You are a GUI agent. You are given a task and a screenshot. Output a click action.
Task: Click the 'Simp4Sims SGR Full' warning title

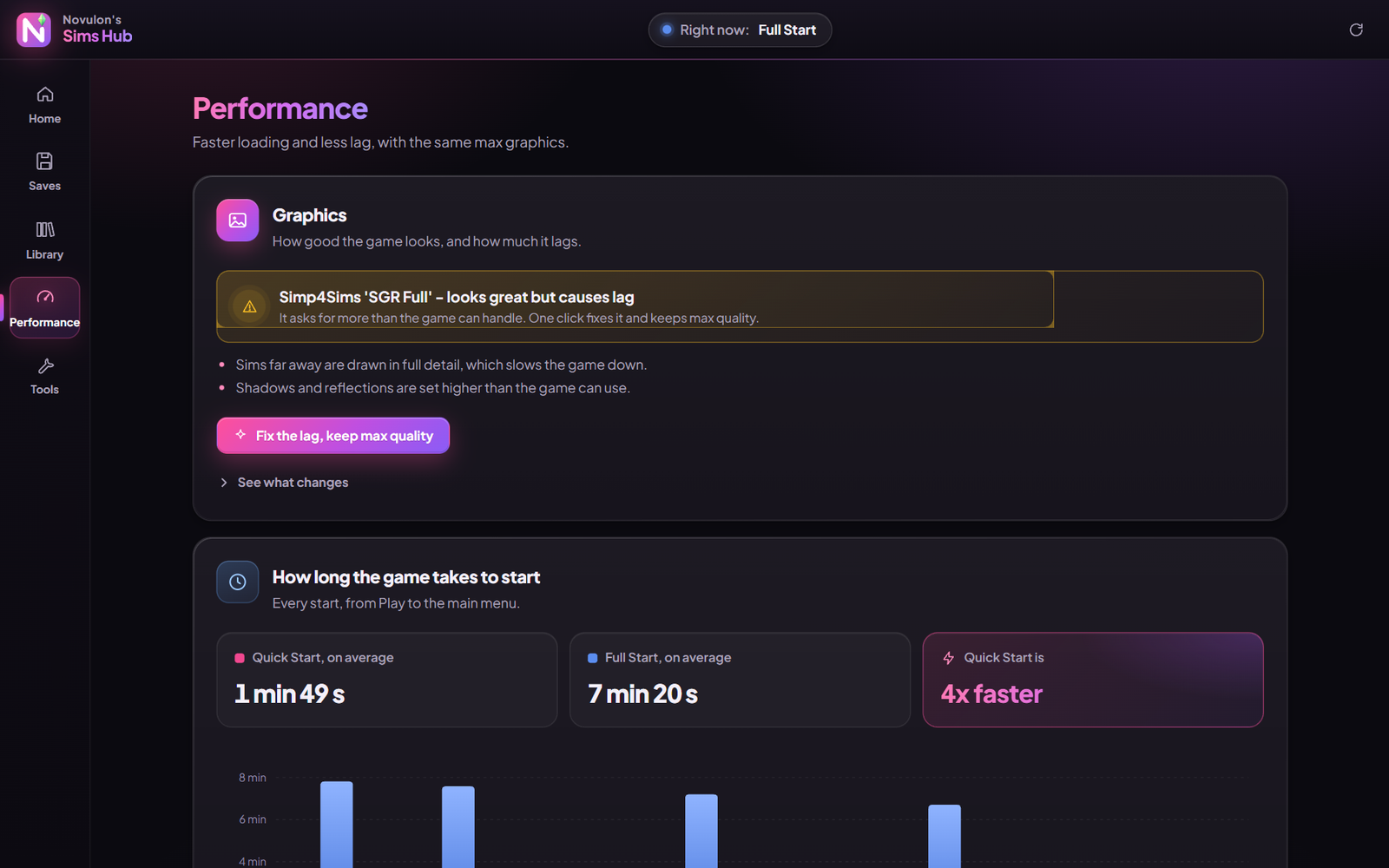(457, 297)
